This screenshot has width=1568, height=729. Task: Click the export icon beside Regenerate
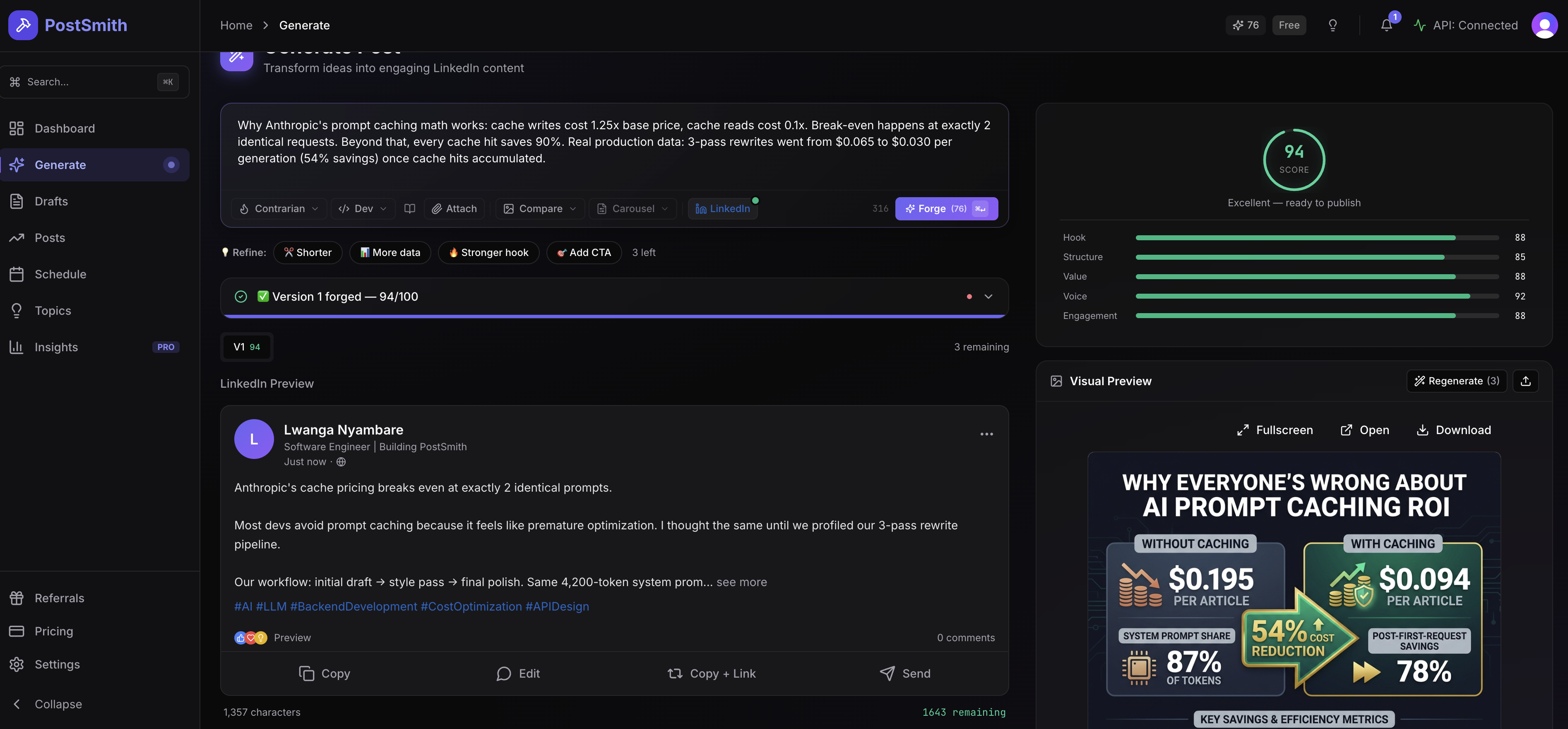tap(1525, 381)
